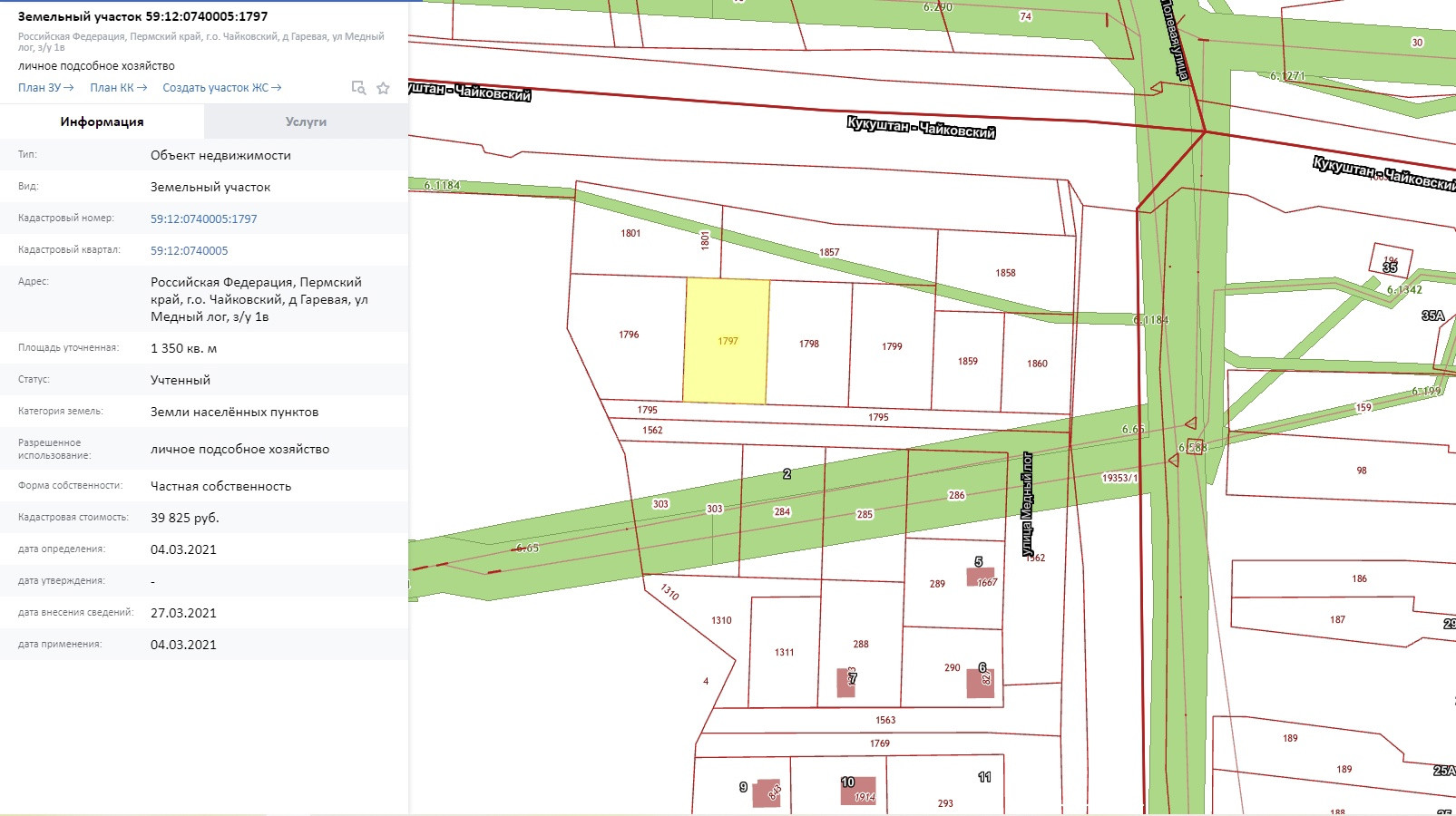The image size is (1456, 816).
Task: Select parcel 293 on the map
Action: click(x=945, y=803)
